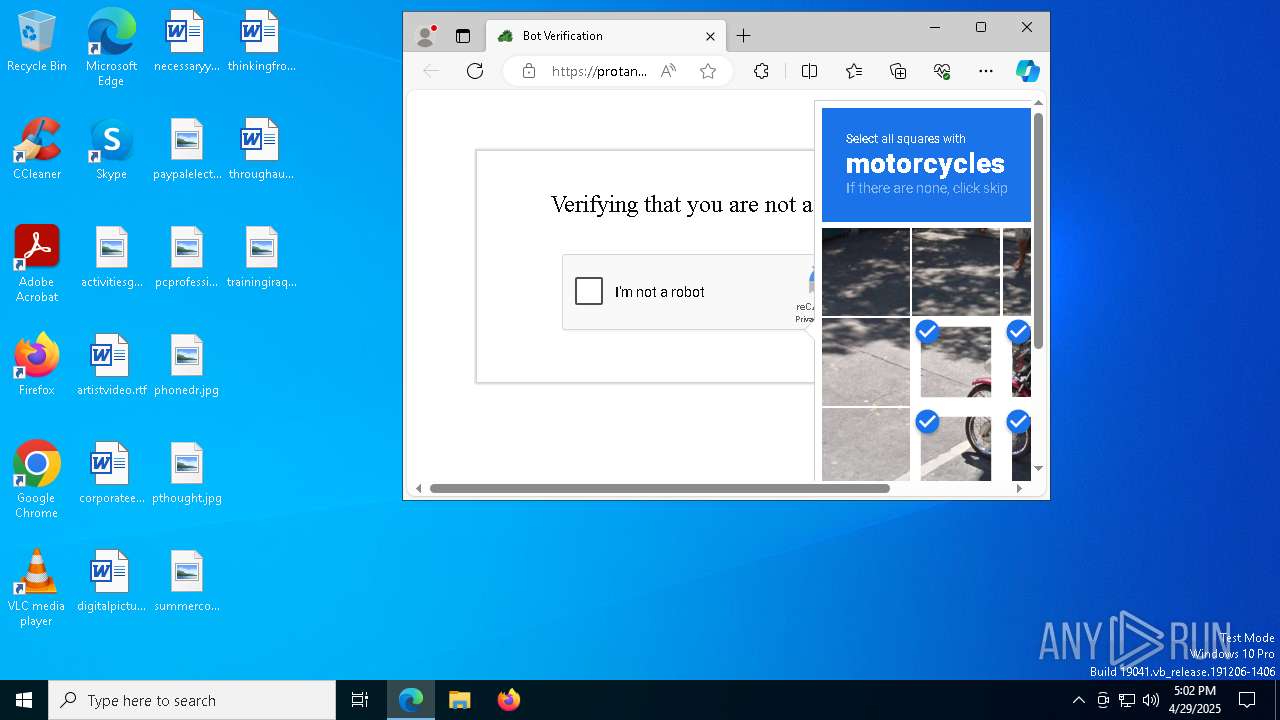The height and width of the screenshot is (720, 1280).
Task: Check the I'm not a robot box
Action: 589,291
